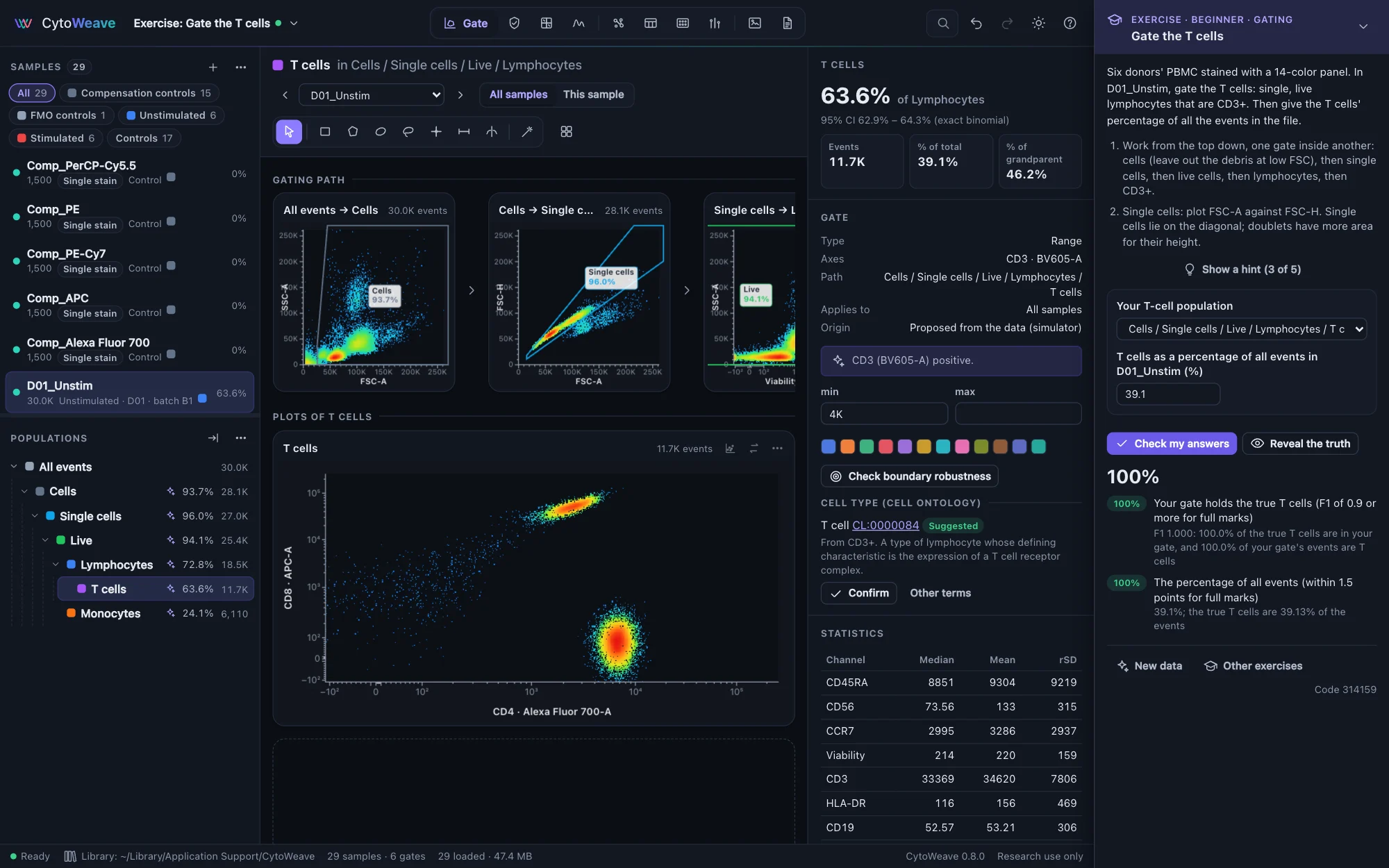1389x868 pixels.
Task: Click the search icon in header
Action: [942, 23]
